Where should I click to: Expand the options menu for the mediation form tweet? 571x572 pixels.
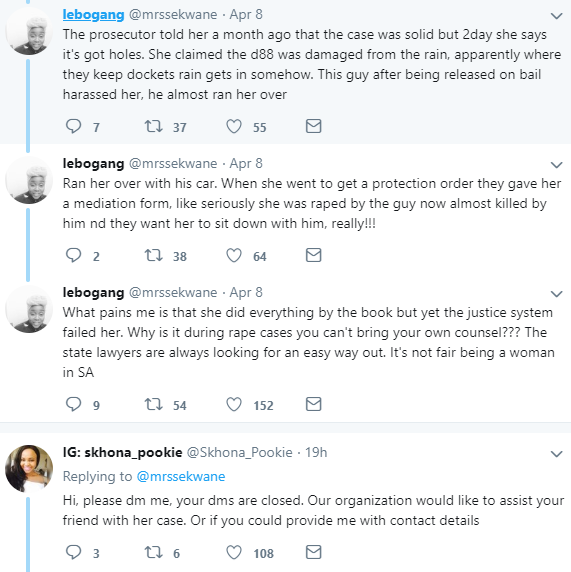556,165
